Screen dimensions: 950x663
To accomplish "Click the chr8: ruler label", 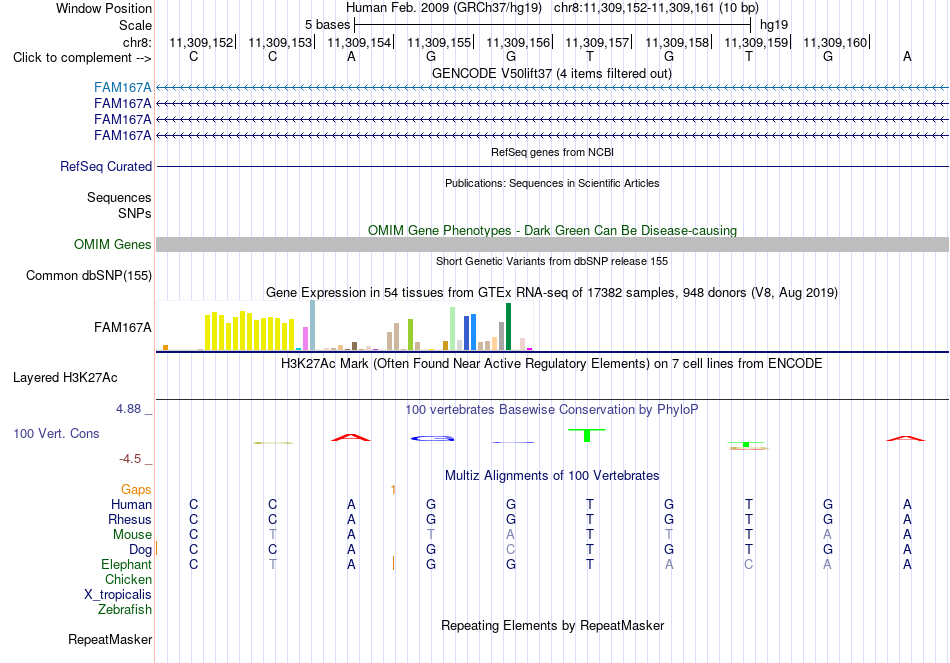I will pos(137,42).
